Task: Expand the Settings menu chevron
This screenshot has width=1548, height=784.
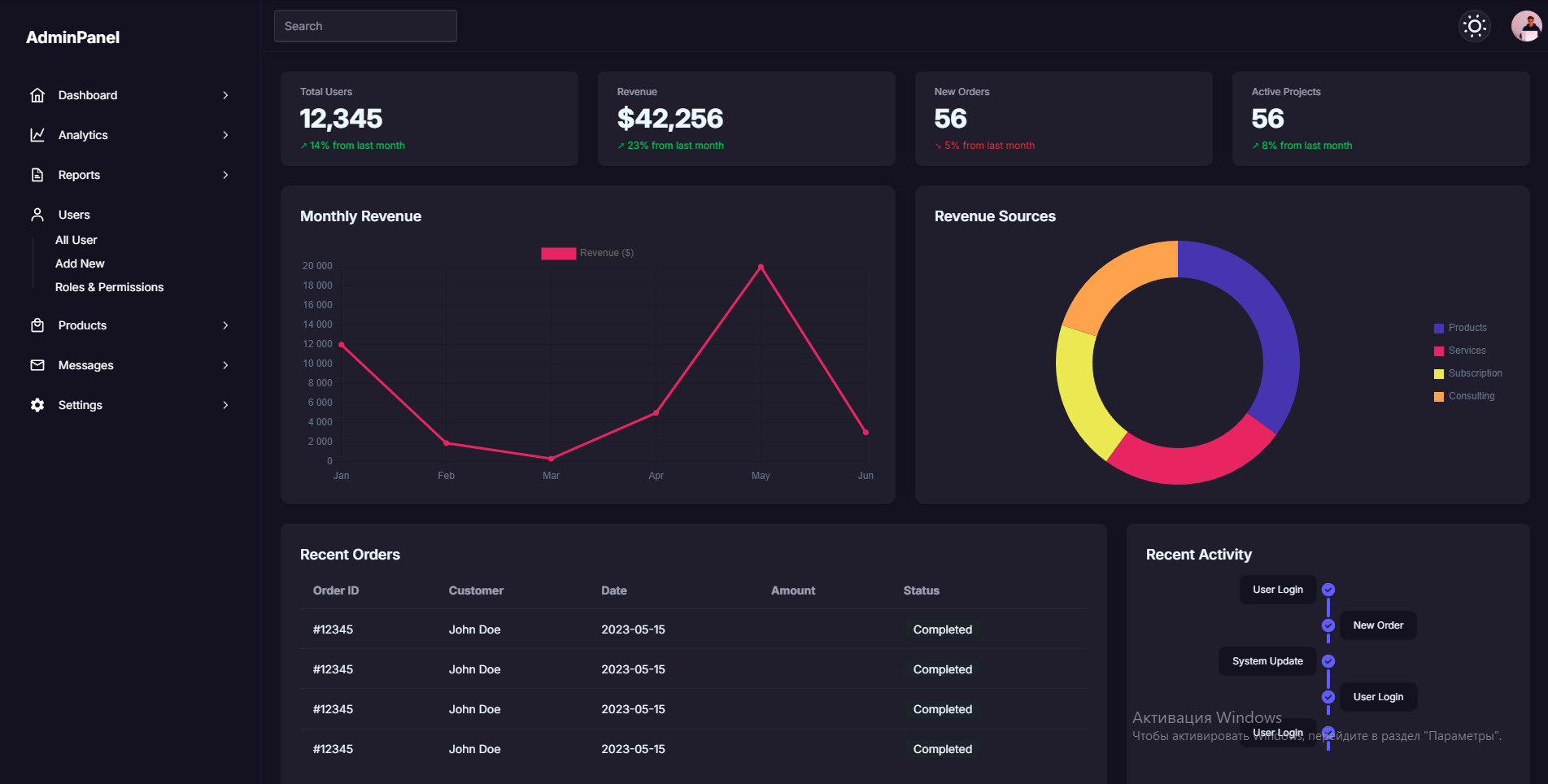Action: [225, 405]
